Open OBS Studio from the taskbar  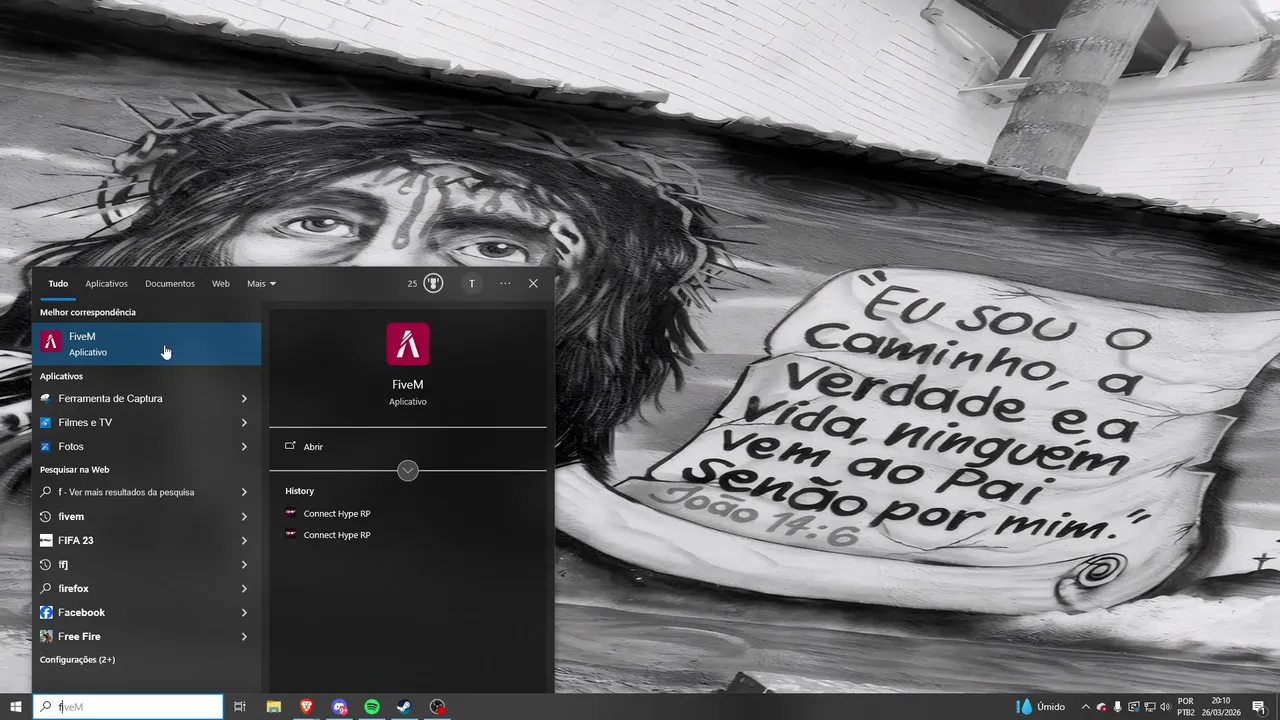click(x=437, y=707)
